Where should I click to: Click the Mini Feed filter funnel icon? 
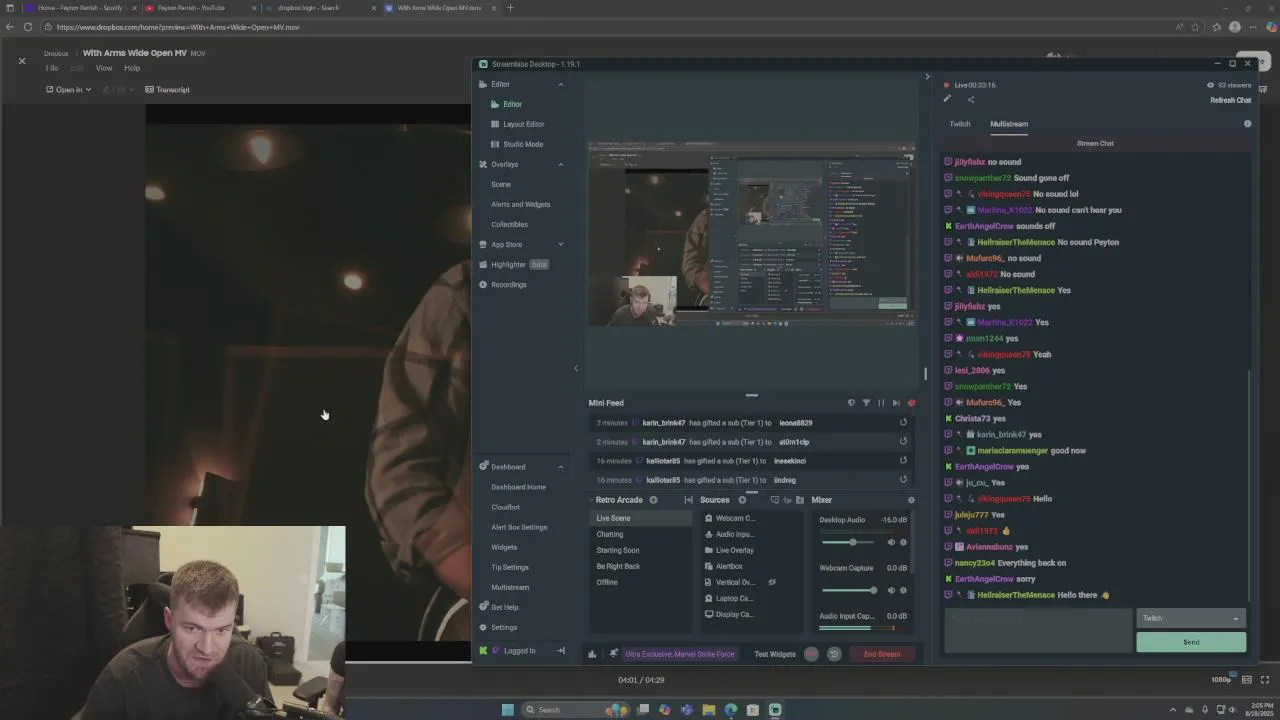pos(866,403)
